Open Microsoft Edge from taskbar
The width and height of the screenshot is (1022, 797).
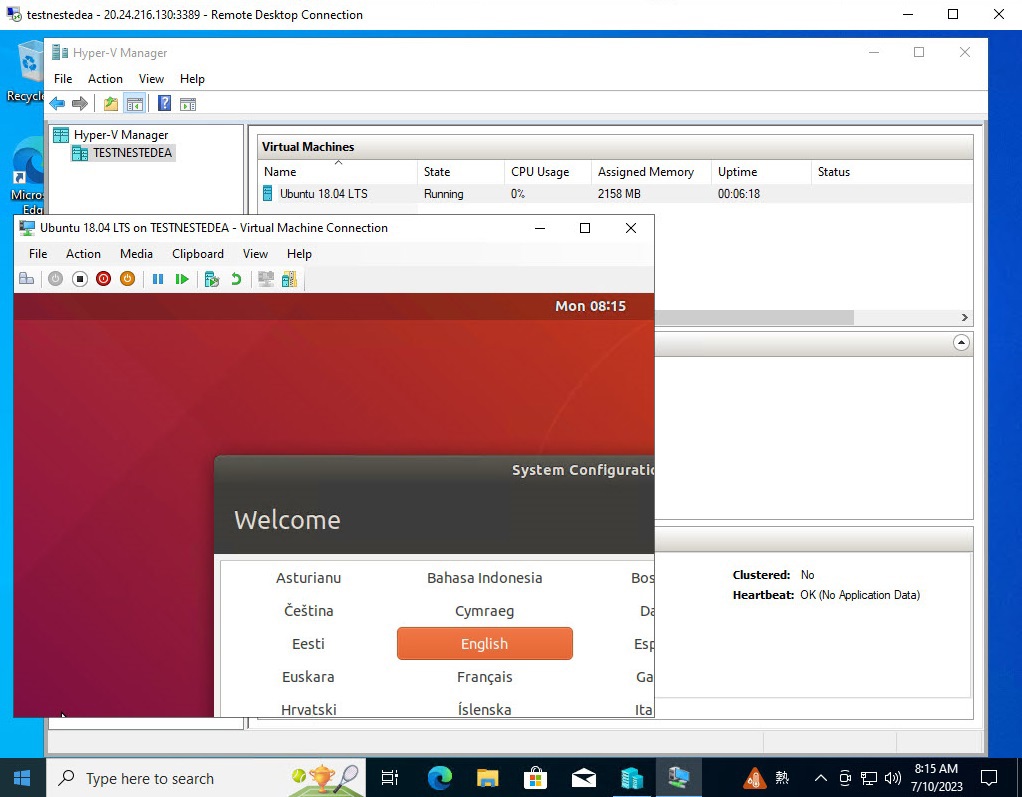(440, 778)
